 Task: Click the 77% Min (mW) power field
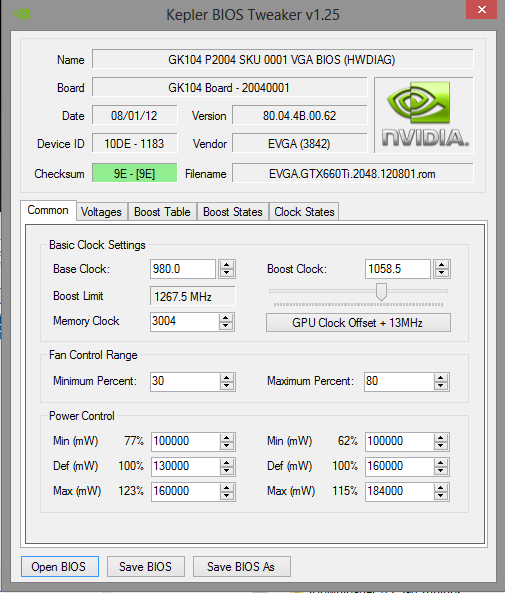[x=185, y=442]
